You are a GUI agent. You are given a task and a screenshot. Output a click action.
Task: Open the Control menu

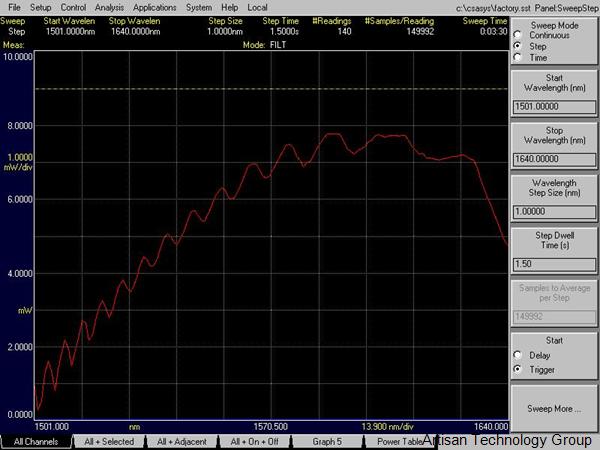(73, 7)
